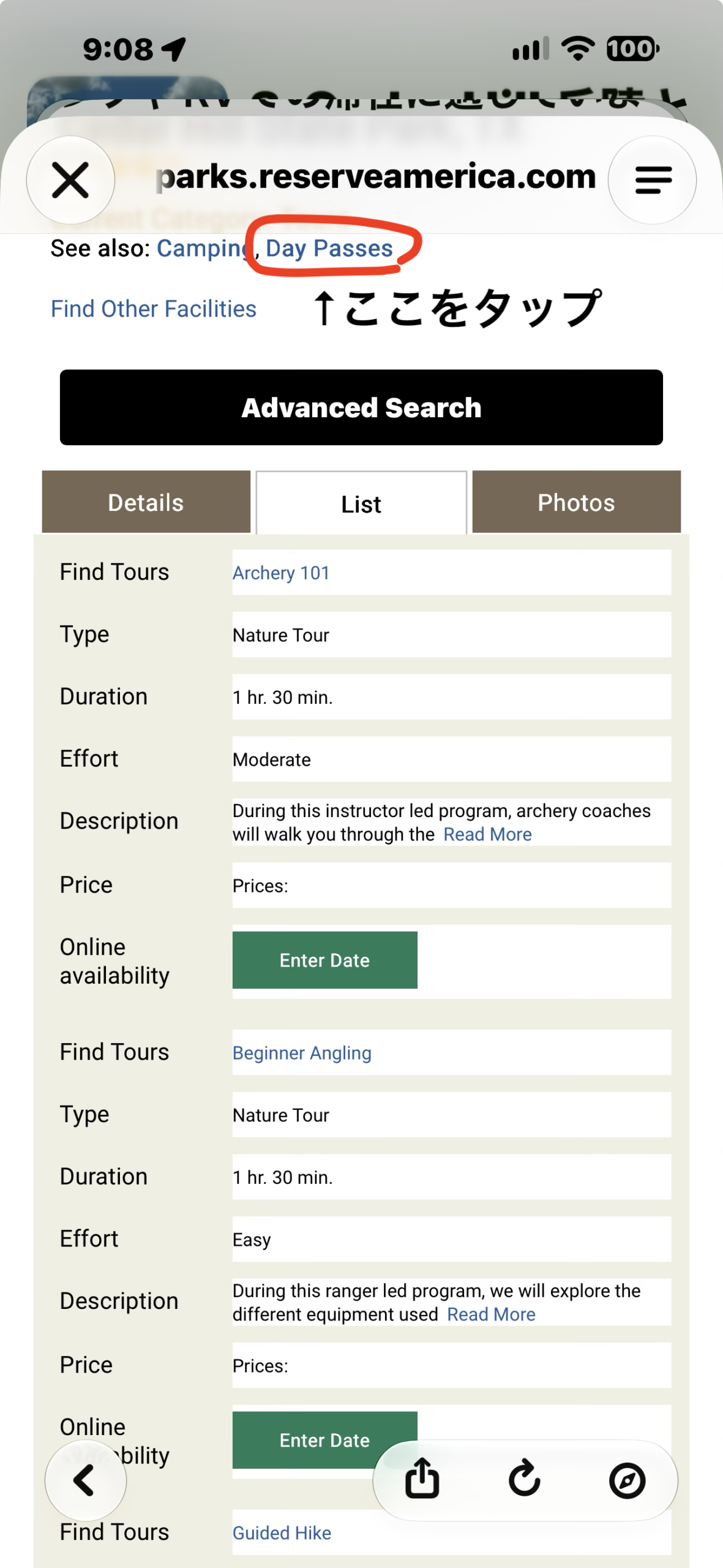Expand Archery 101 description Read More
Image resolution: width=723 pixels, height=1568 pixels.
pos(487,834)
